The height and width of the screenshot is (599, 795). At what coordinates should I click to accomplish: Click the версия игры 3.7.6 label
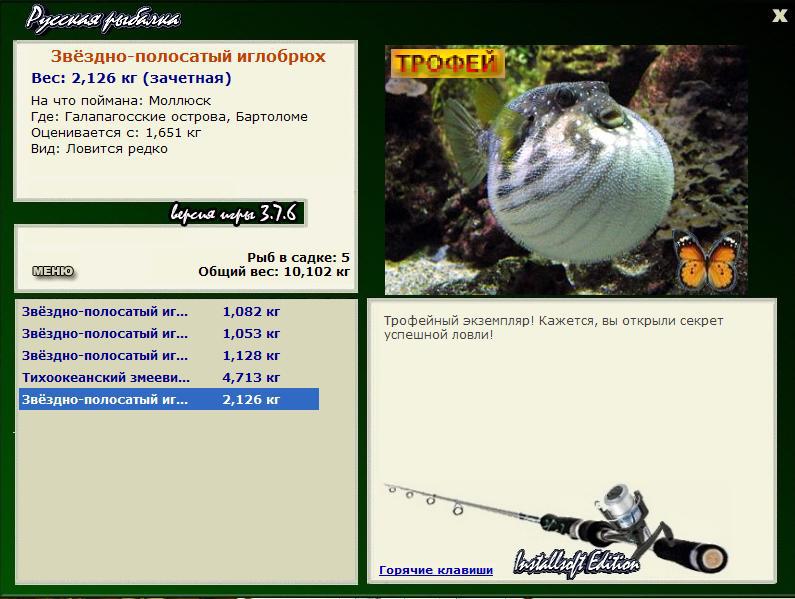click(234, 213)
